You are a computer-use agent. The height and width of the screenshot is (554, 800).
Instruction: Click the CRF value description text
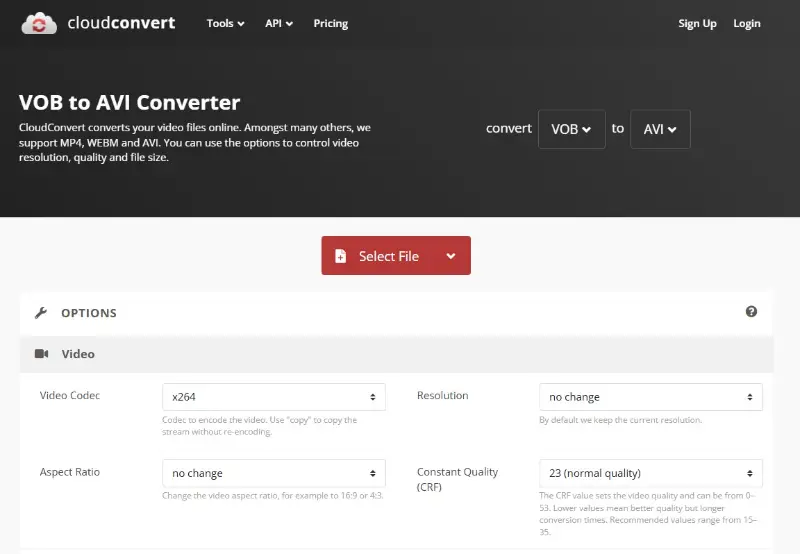pyautogui.click(x=648, y=514)
